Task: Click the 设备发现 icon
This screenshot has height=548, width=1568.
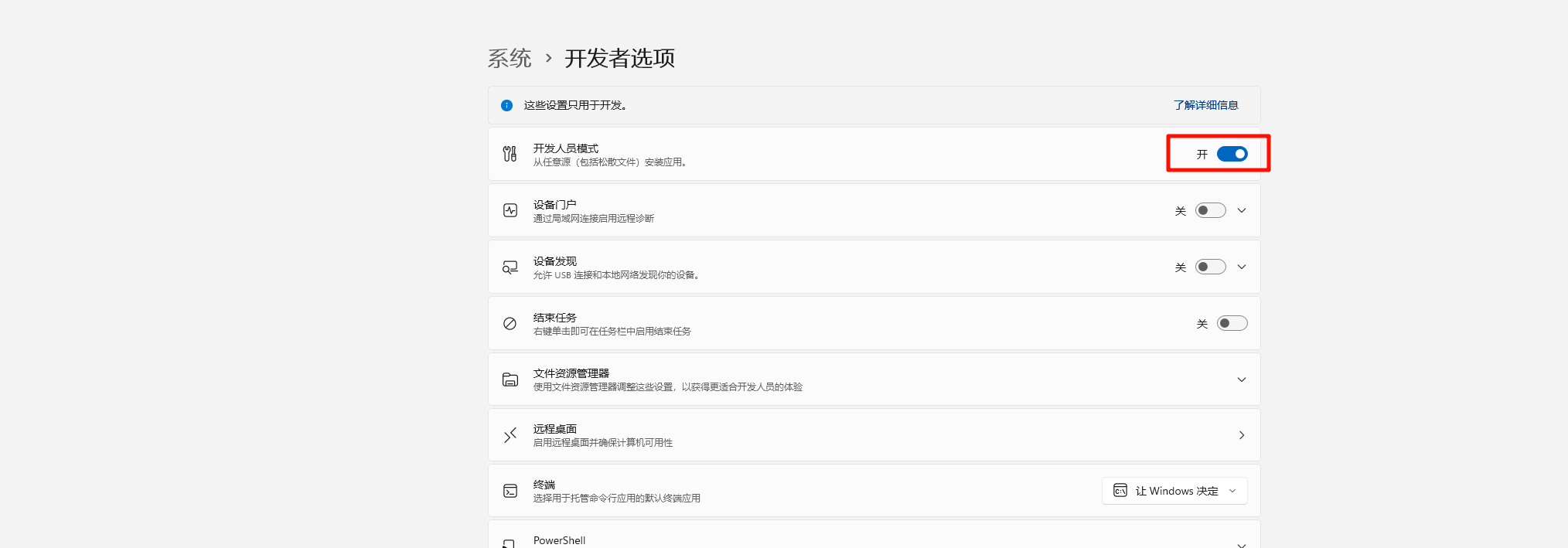Action: pyautogui.click(x=510, y=267)
